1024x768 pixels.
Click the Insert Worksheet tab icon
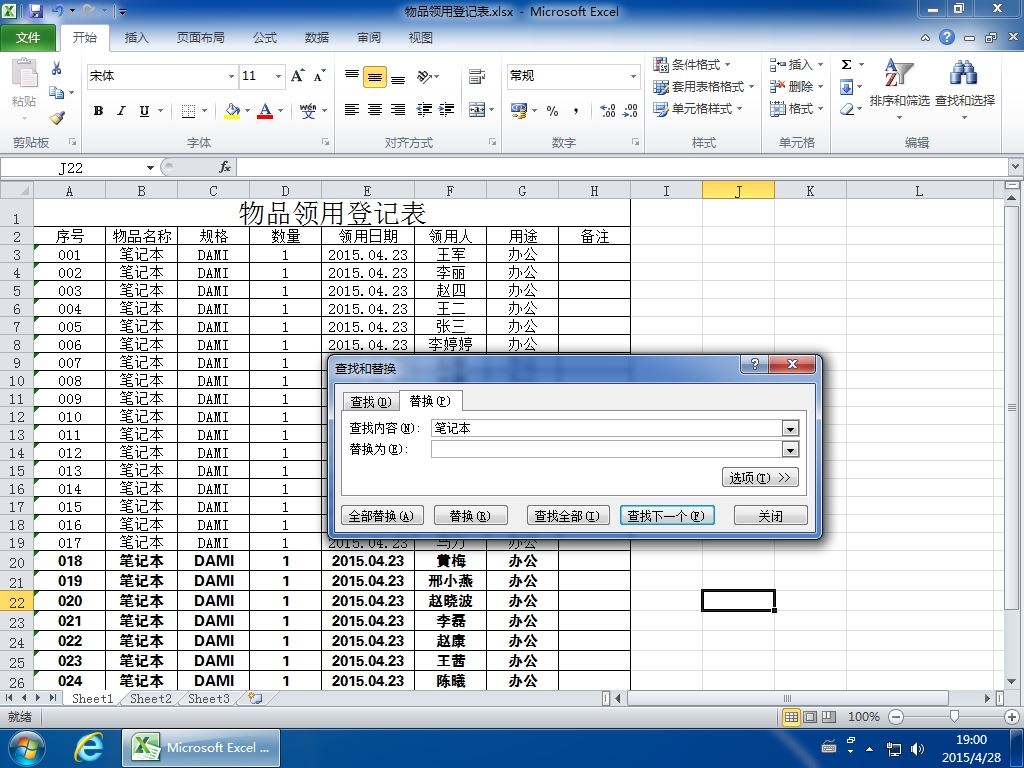click(x=255, y=698)
